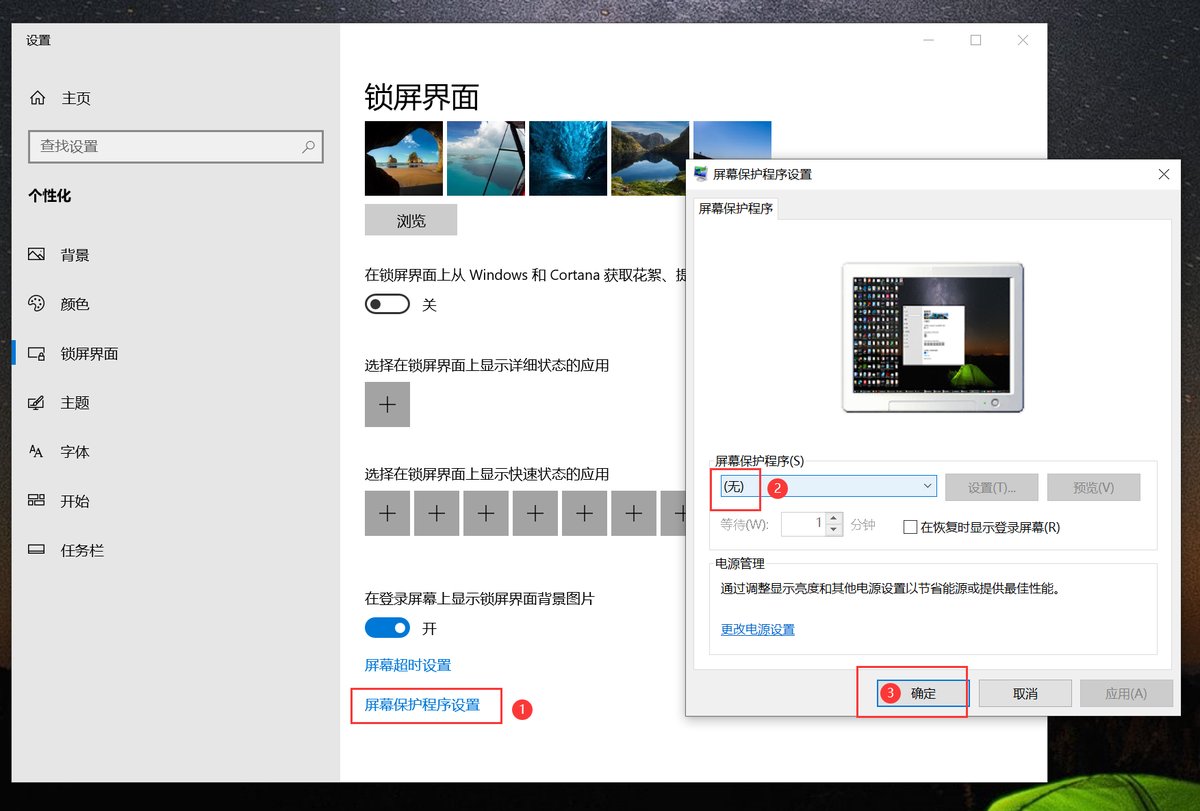Image resolution: width=1200 pixels, height=811 pixels.
Task: Open 屏幕超时设置 link
Action: [408, 665]
